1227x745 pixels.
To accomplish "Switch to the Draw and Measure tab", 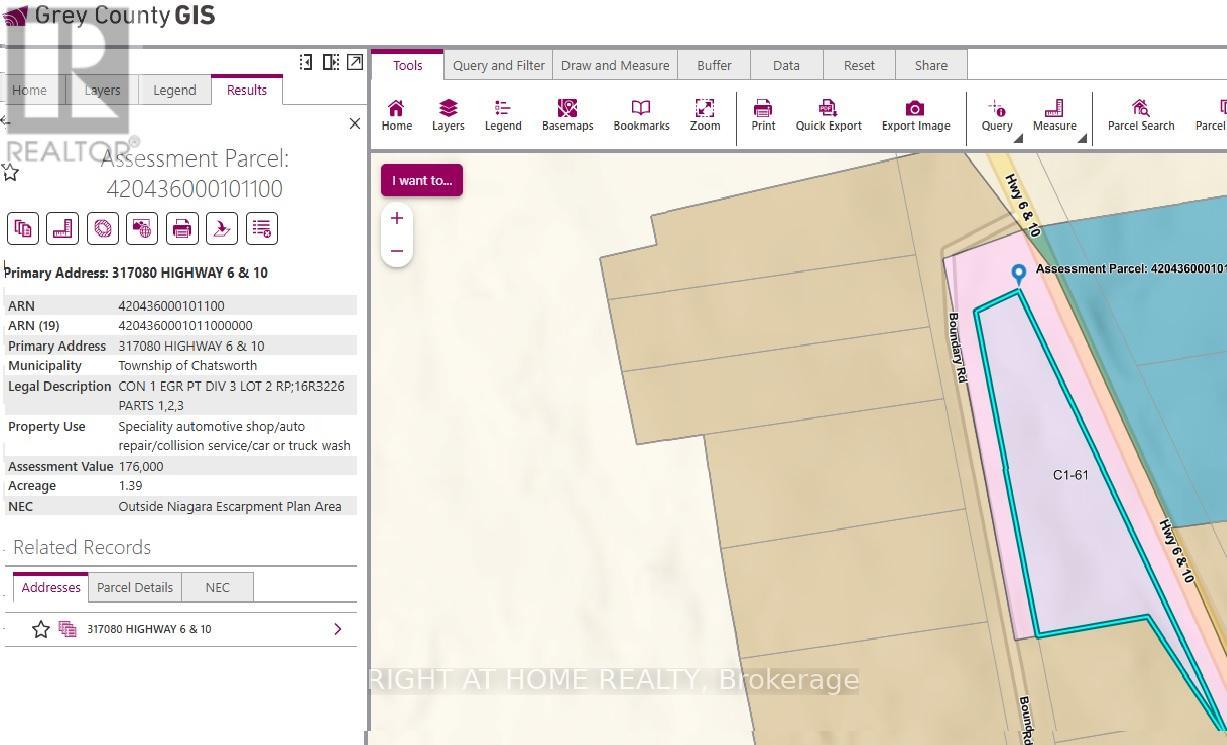I will tap(615, 65).
